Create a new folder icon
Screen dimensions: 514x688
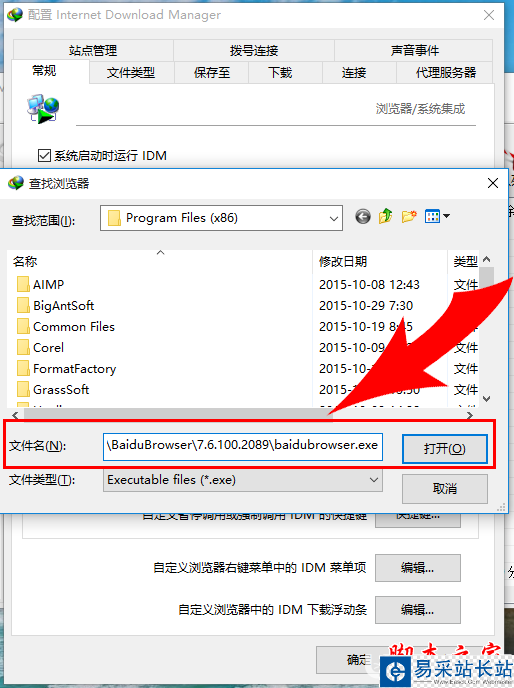[x=409, y=216]
